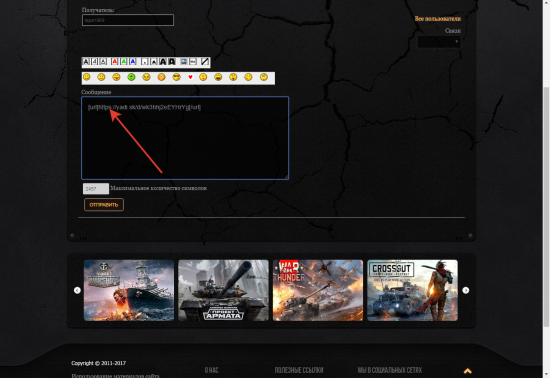Screen dimensions: 550x378
Task: Focus the message (Сообщение) text area
Action: click(x=185, y=138)
